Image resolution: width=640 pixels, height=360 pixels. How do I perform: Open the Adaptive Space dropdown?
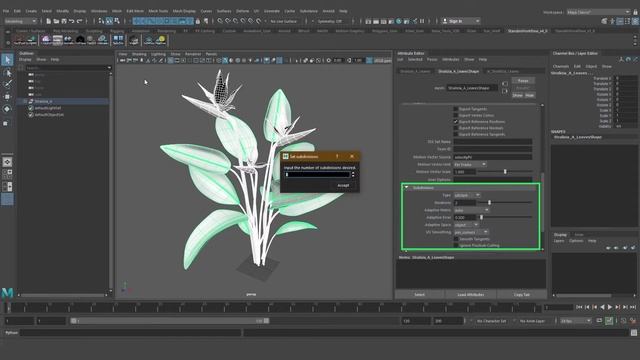pos(466,224)
